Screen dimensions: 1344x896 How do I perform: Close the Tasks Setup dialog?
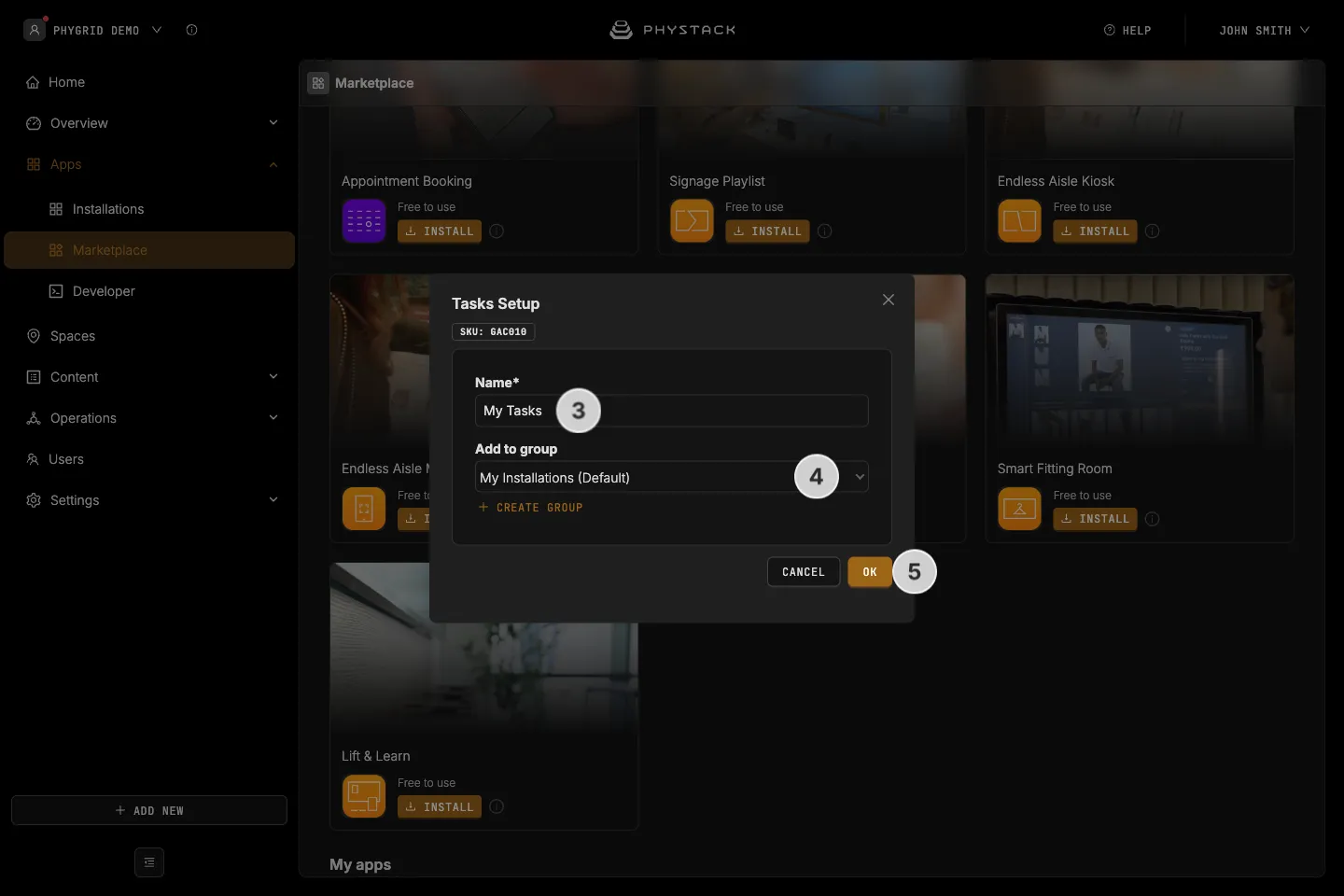tap(889, 300)
